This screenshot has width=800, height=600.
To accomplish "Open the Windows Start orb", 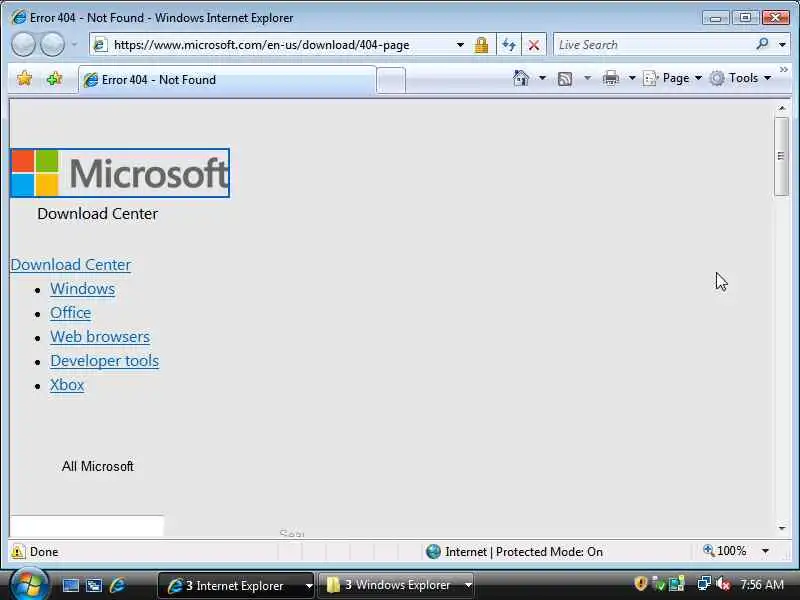I will 29,584.
